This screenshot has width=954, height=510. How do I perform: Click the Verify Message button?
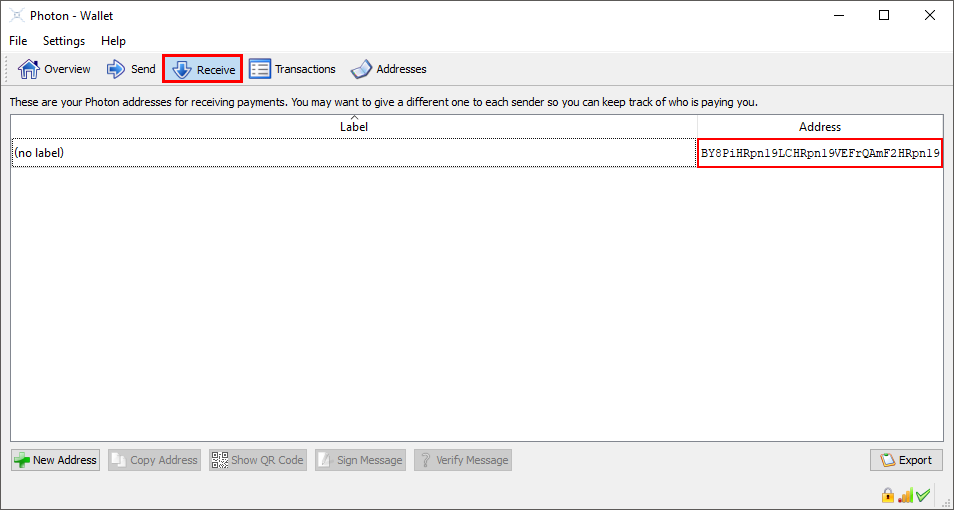[x=463, y=460]
